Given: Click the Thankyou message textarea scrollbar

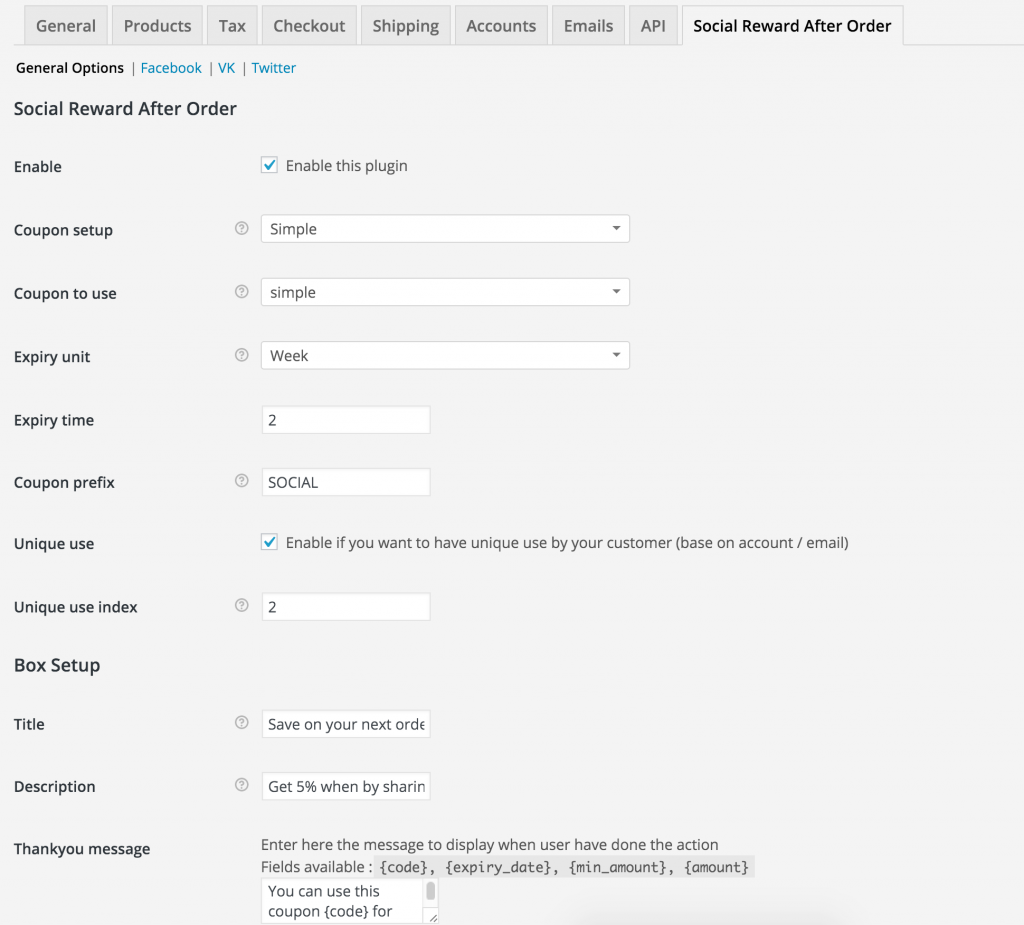Looking at the screenshot, I should pyautogui.click(x=431, y=893).
